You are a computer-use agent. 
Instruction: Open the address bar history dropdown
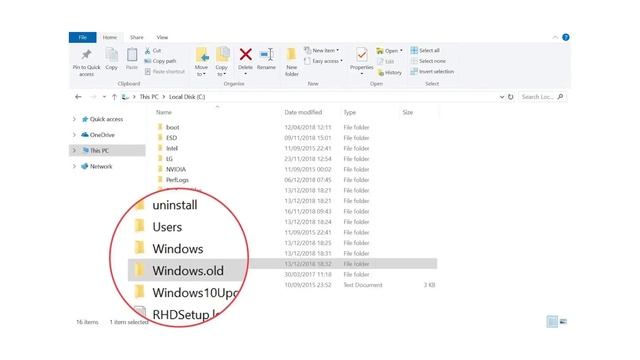[502, 97]
